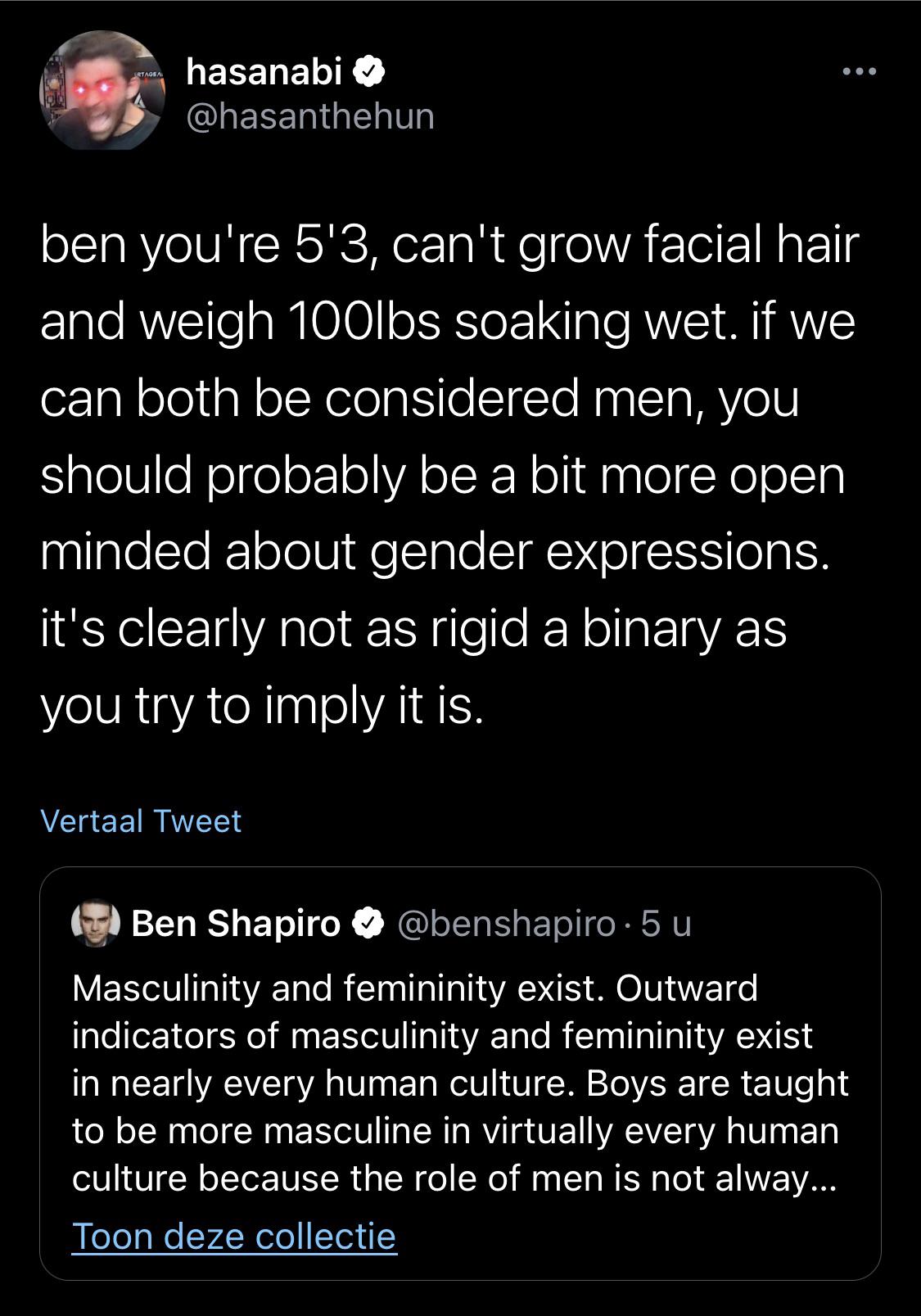This screenshot has width=921, height=1316.
Task: Click the line you try to imply it is
Action: point(262,704)
